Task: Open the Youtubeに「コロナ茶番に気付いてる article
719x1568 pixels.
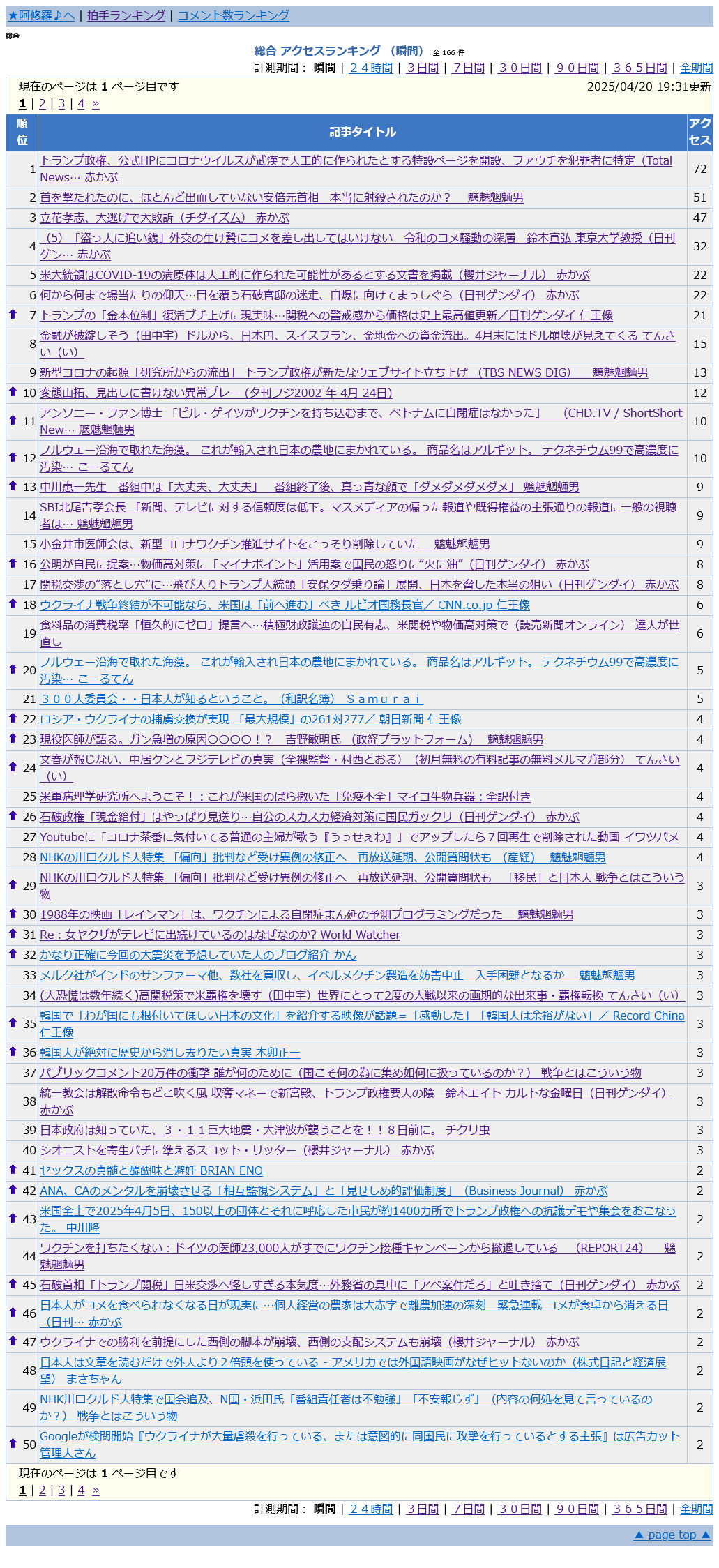Action: coord(359,837)
